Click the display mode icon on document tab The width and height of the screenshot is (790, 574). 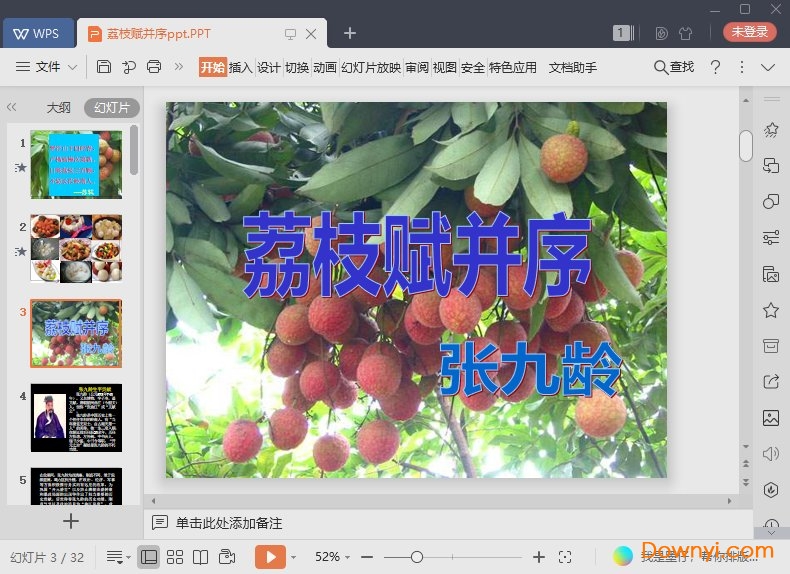pos(290,34)
